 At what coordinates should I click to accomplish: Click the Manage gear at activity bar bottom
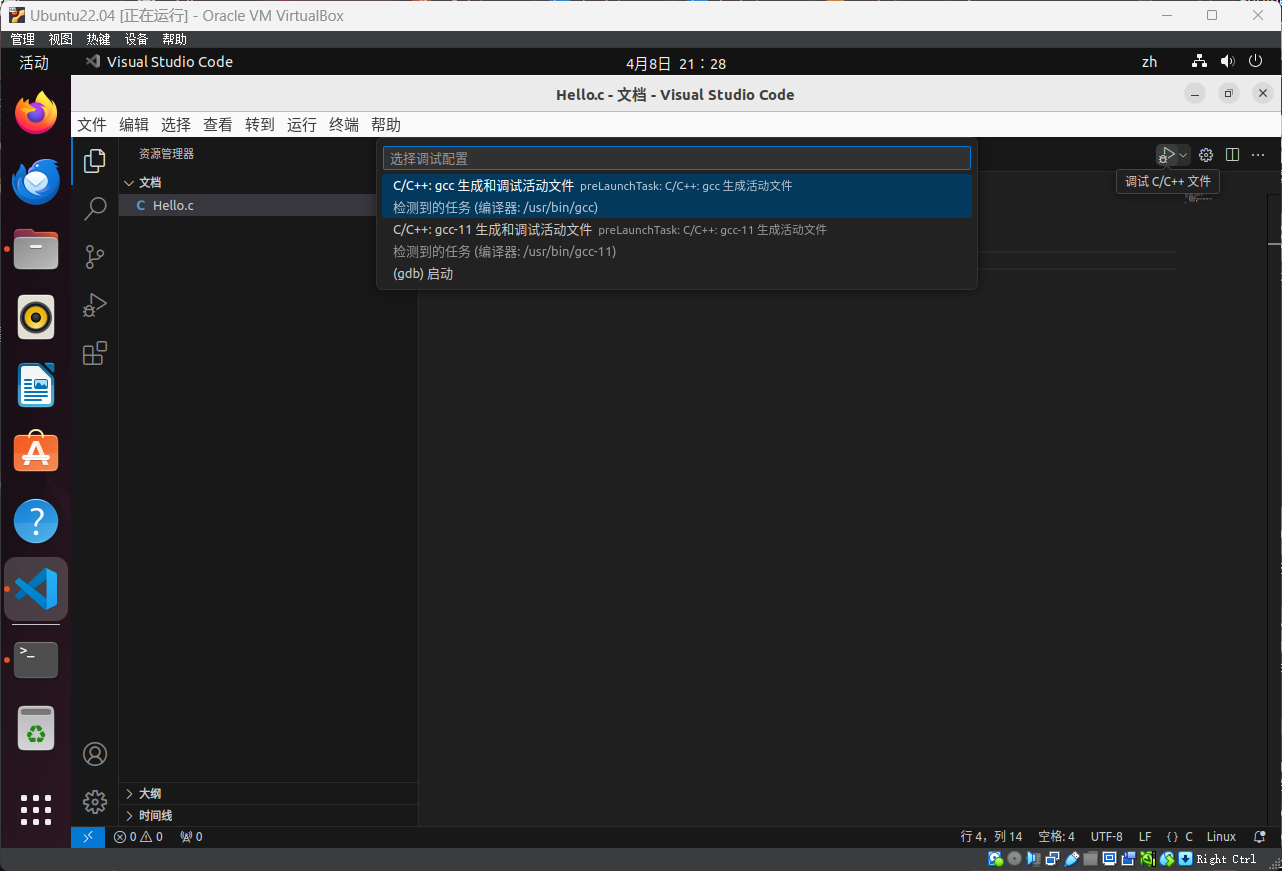(95, 801)
